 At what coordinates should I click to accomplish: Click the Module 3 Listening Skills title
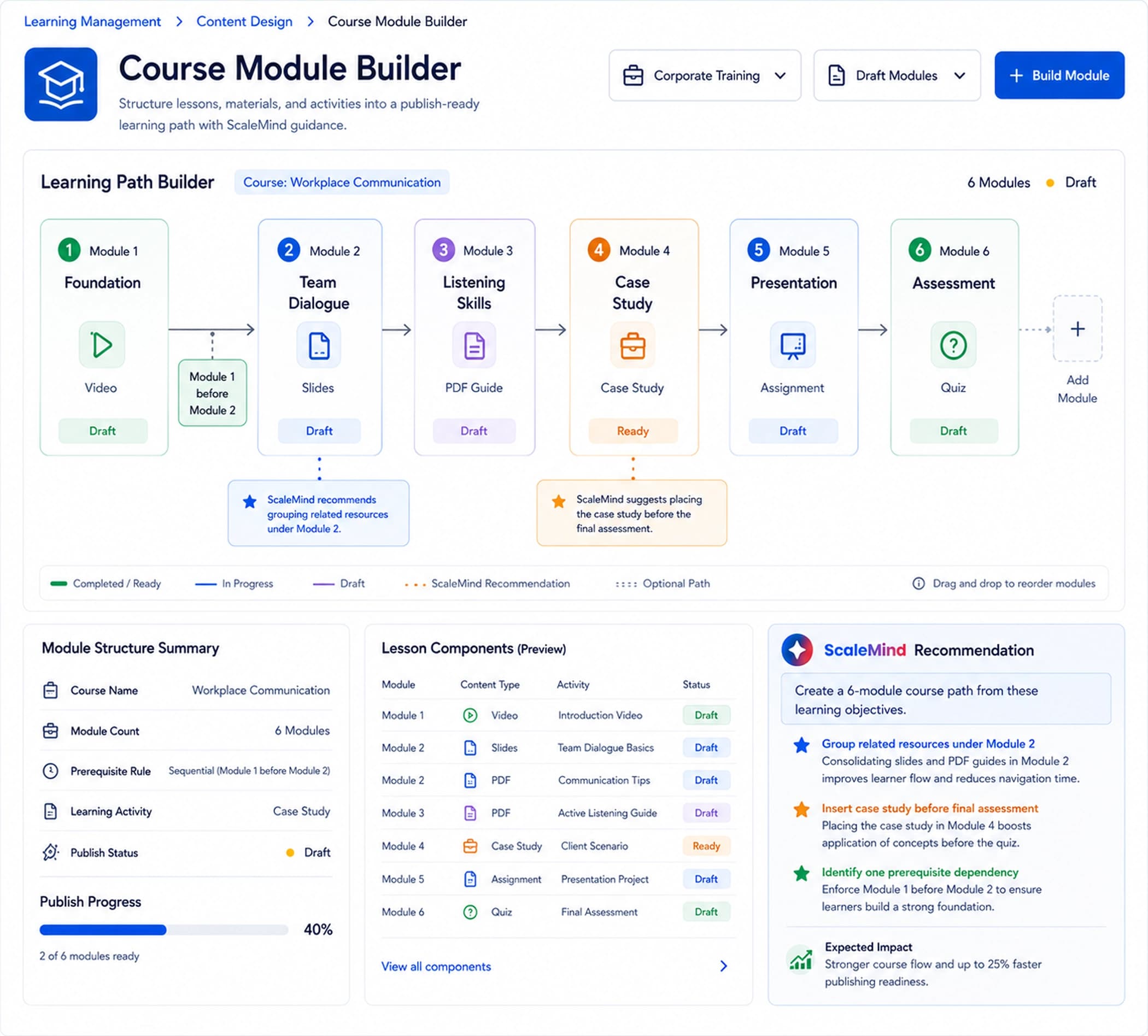click(474, 292)
